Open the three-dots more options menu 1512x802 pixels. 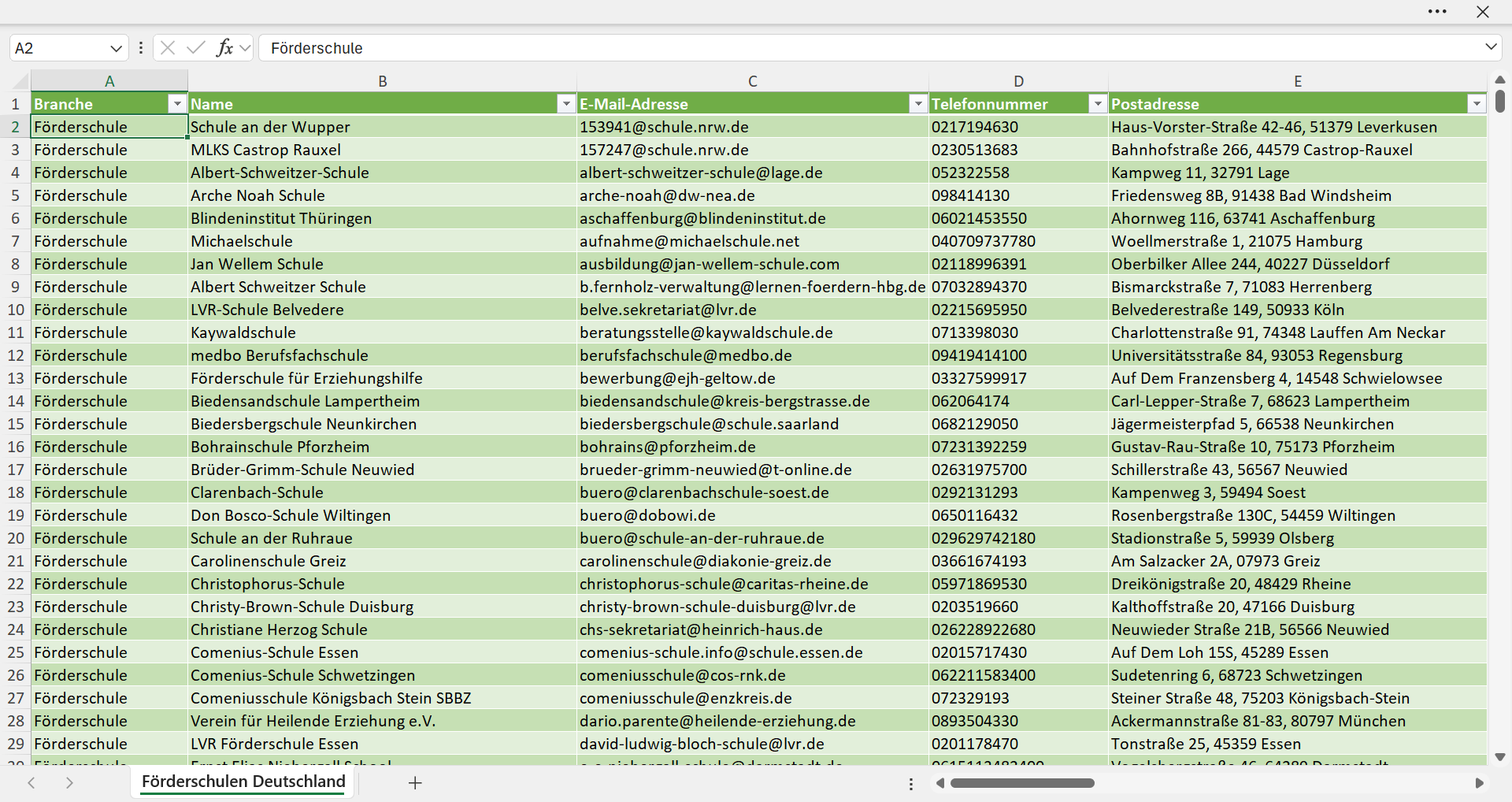click(1437, 12)
